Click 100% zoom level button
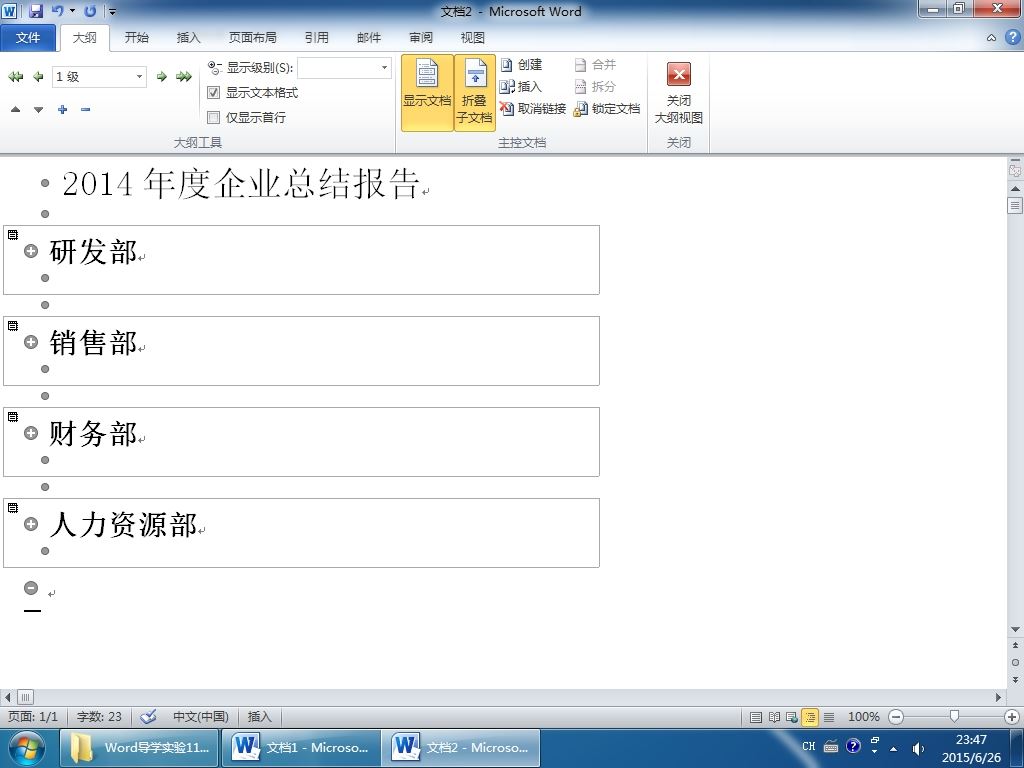The width and height of the screenshot is (1024, 768). [863, 716]
